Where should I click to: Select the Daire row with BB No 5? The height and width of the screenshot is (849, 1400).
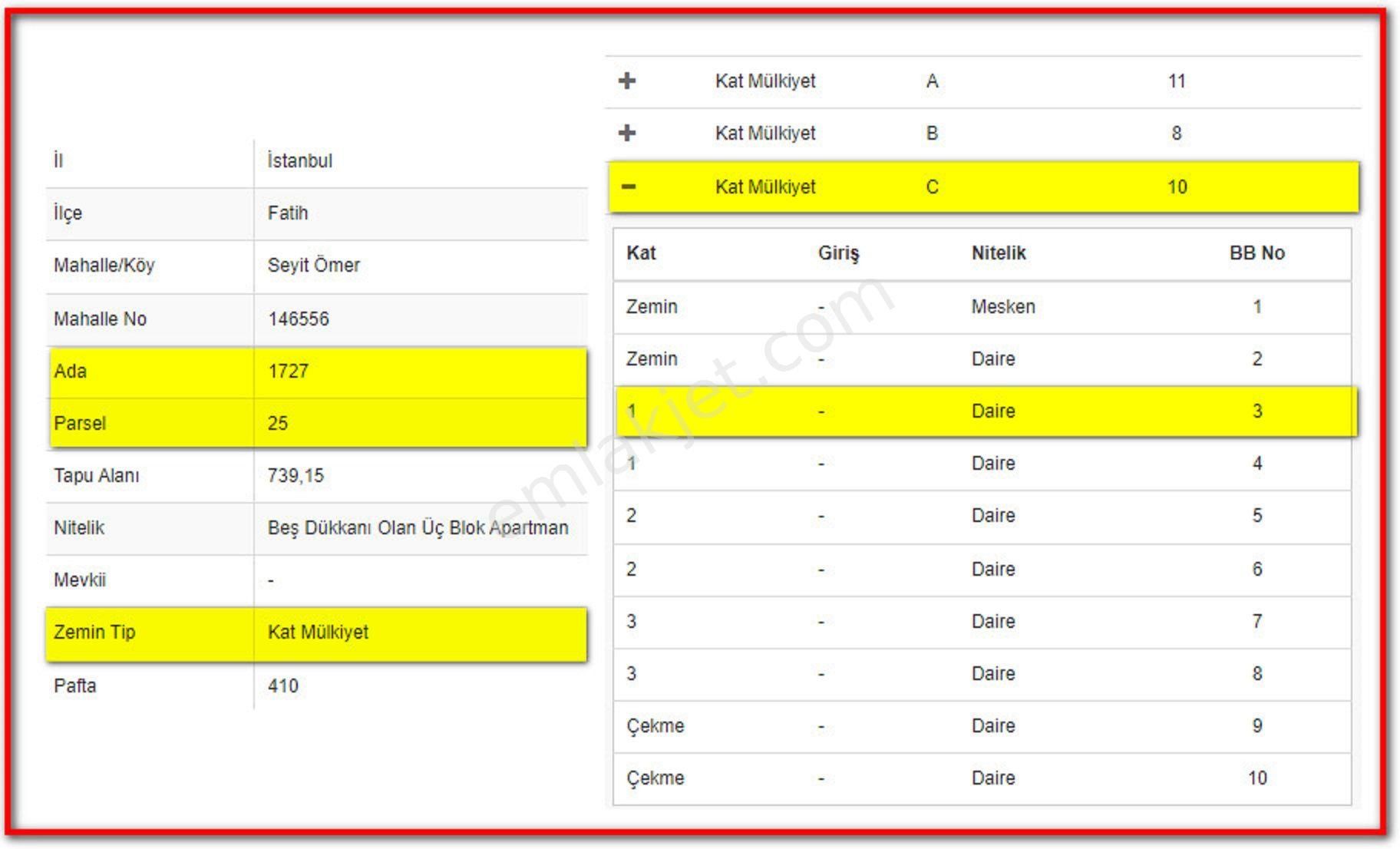pos(982,516)
